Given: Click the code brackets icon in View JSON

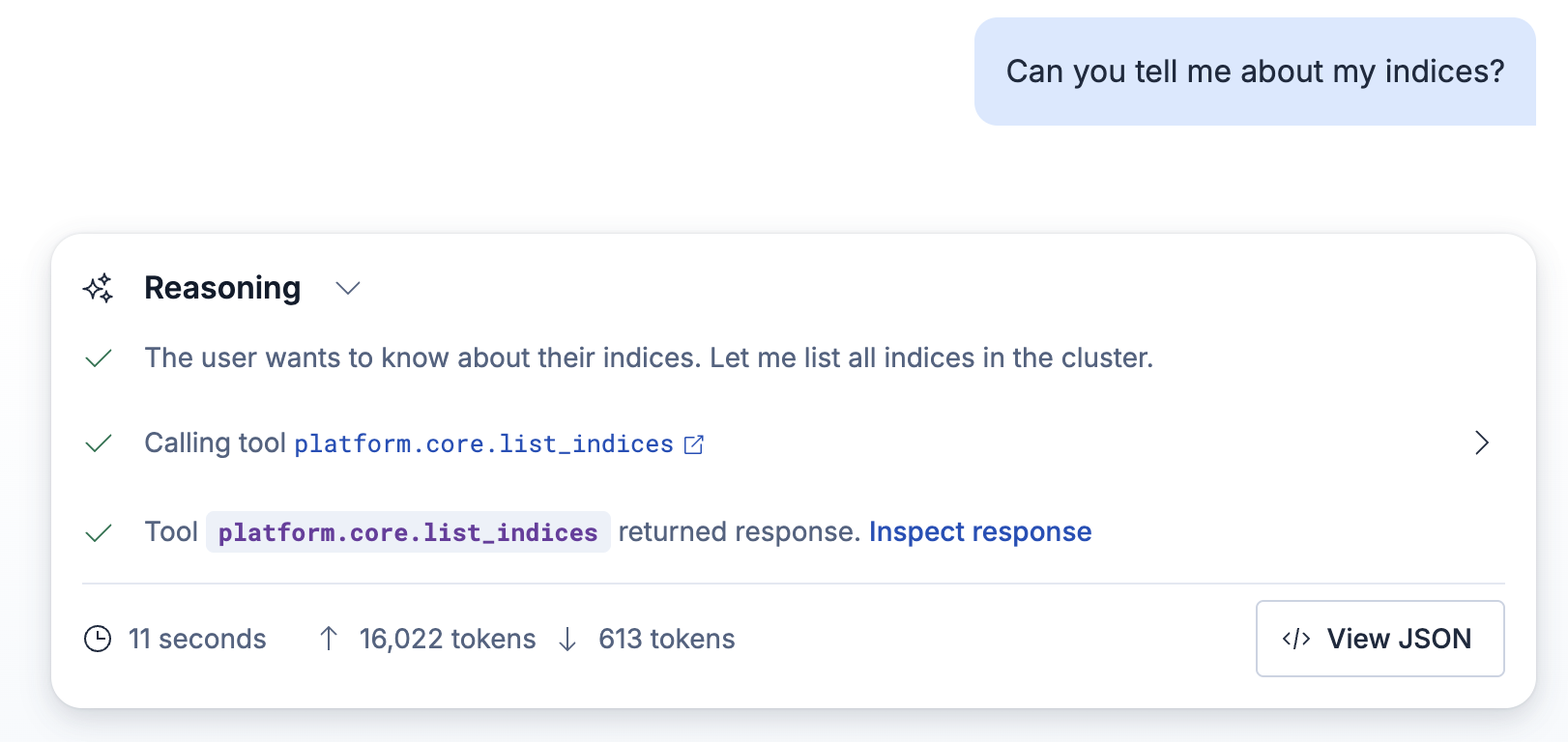Looking at the screenshot, I should pos(1295,639).
